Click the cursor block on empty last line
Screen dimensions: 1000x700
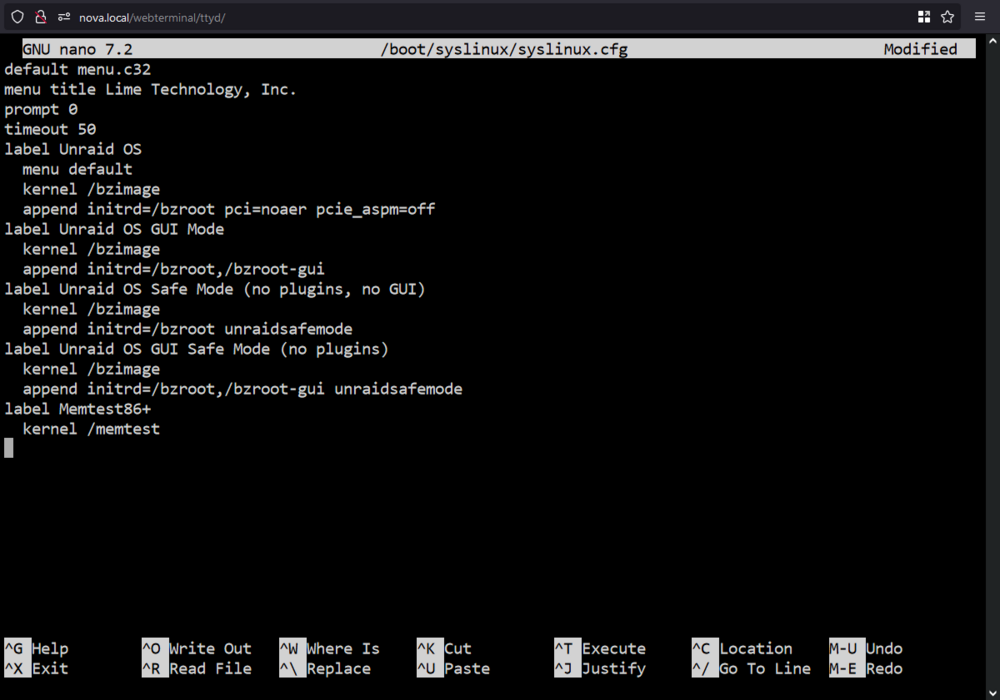click(x=9, y=448)
